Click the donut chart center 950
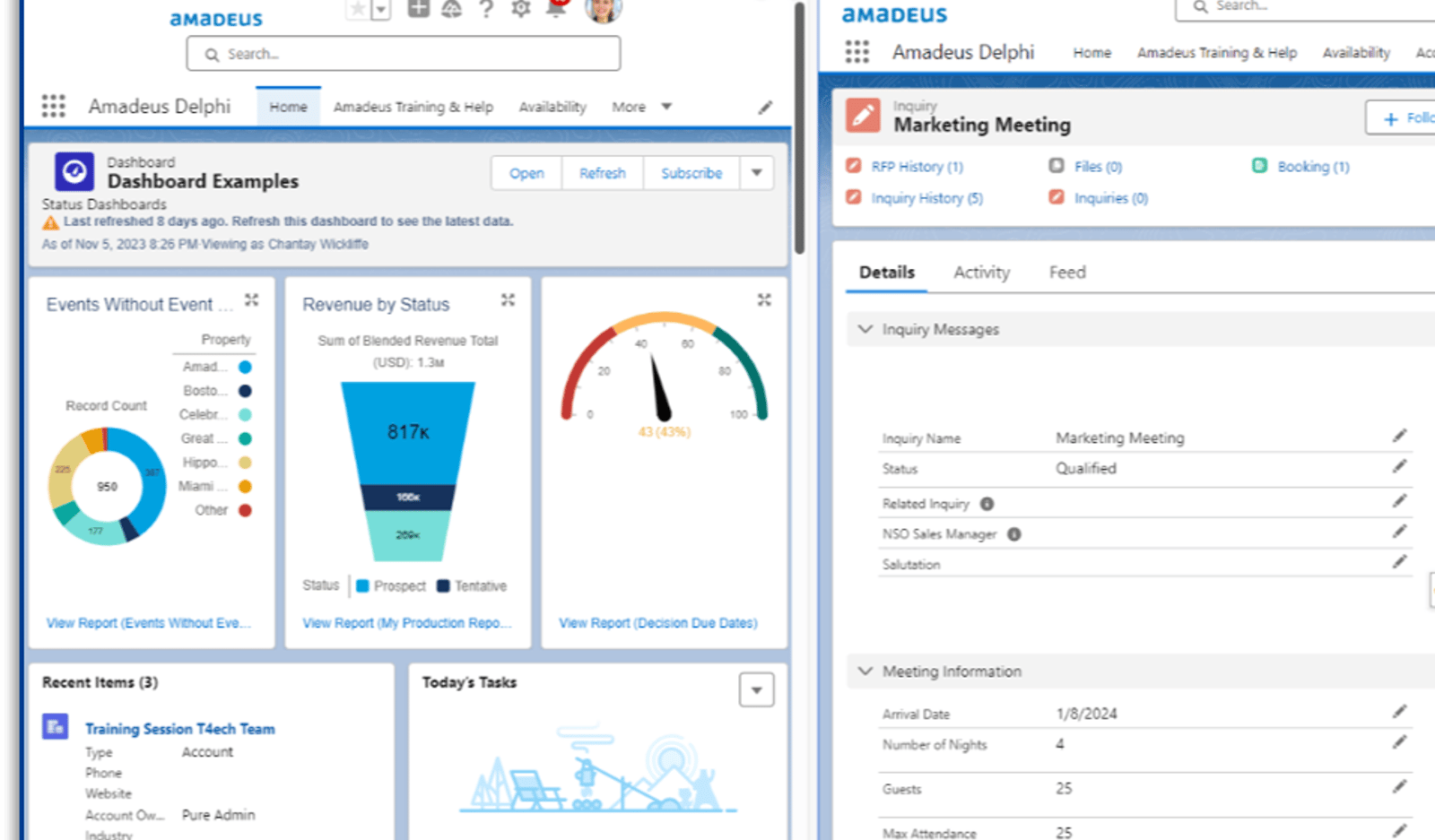1435x840 pixels. (x=108, y=486)
